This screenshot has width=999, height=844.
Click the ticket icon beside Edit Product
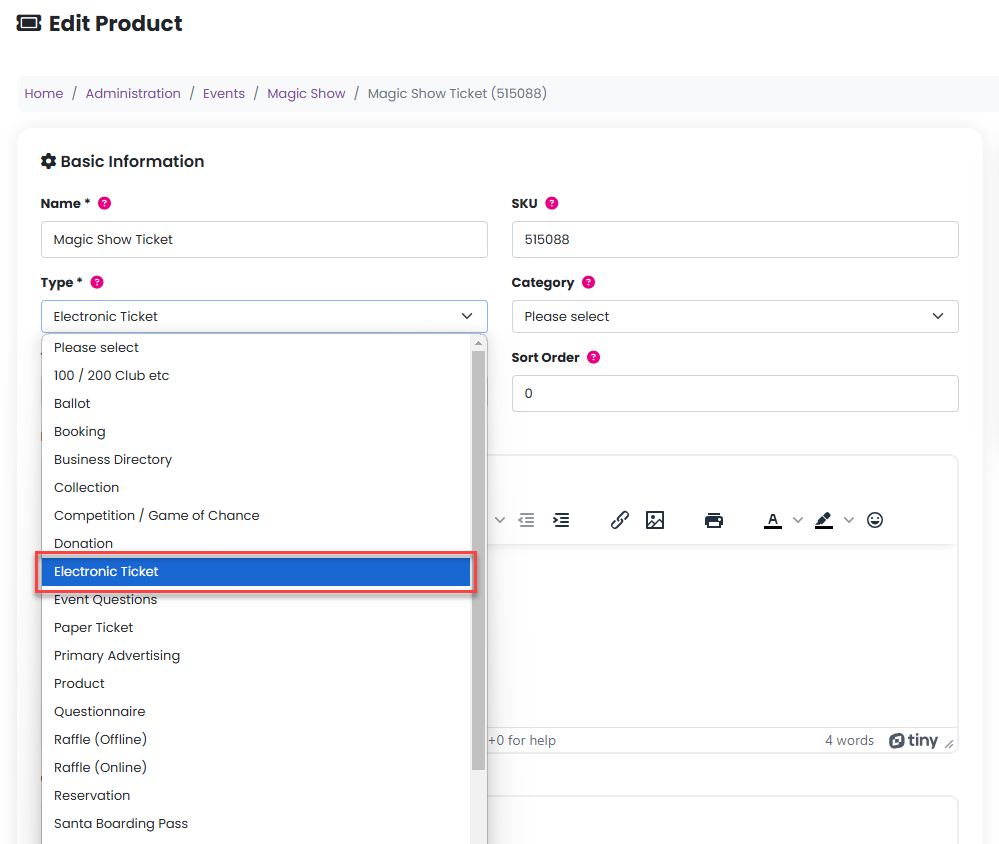29,24
